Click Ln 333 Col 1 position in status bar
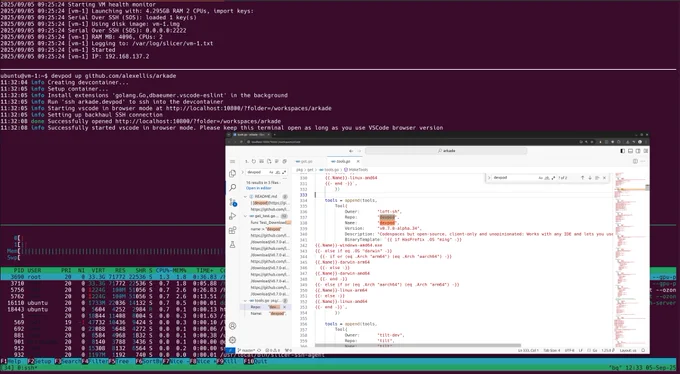 click(x=527, y=350)
